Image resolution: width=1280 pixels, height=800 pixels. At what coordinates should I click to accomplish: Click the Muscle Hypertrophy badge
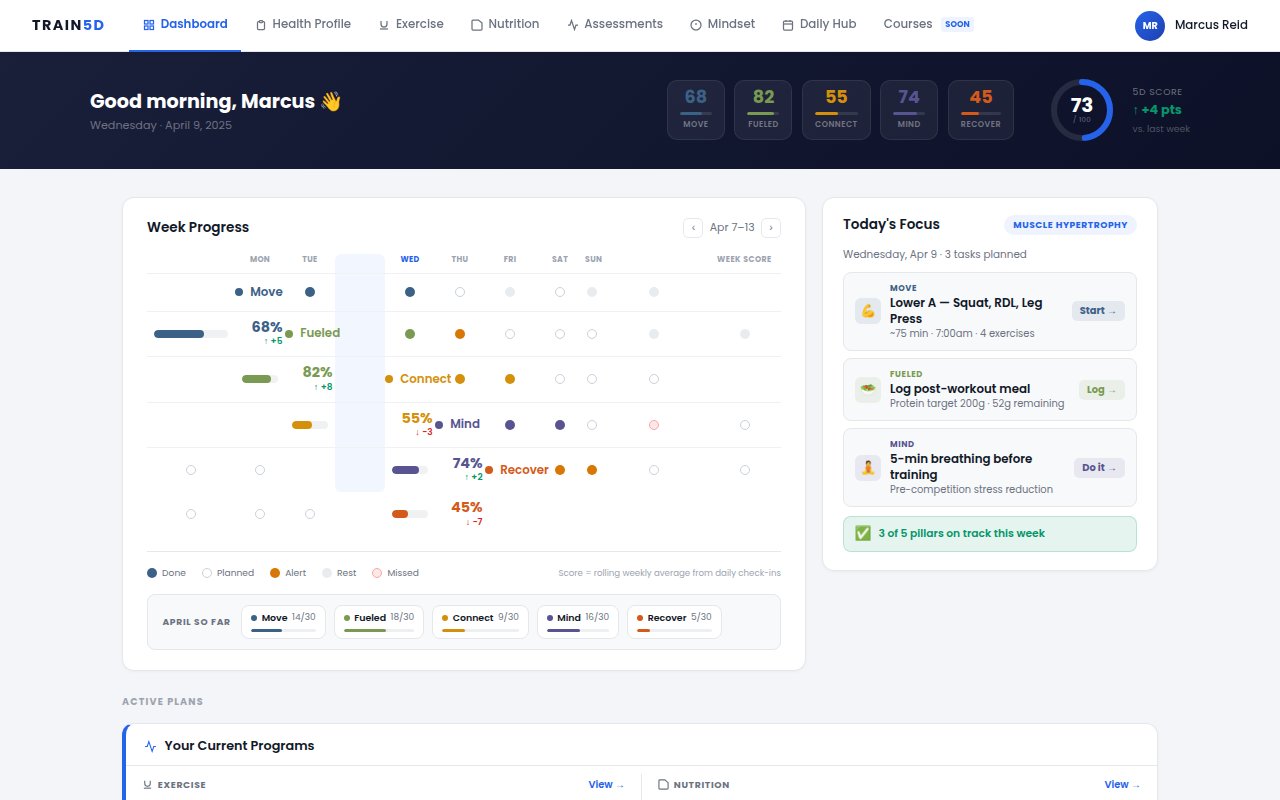click(x=1070, y=225)
